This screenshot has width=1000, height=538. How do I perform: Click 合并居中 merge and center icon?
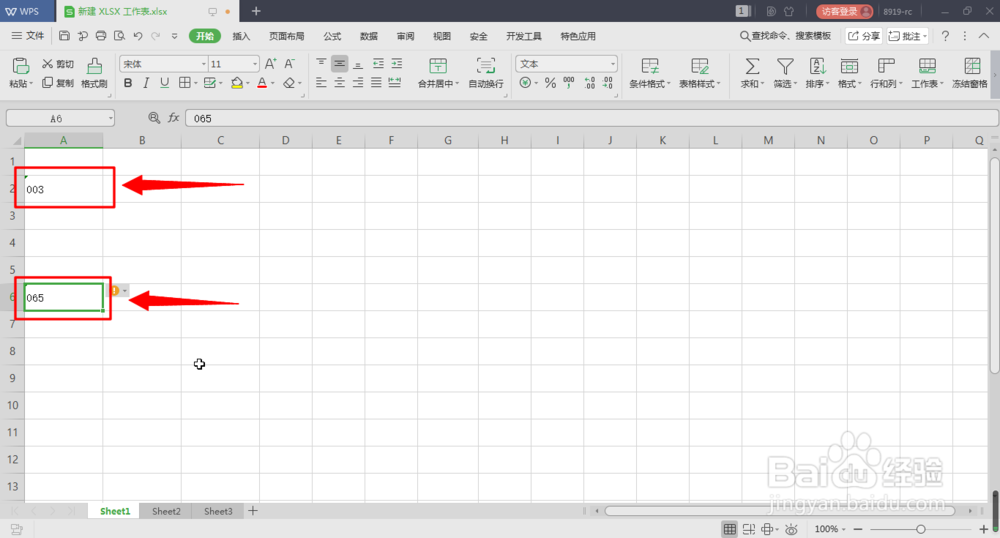pyautogui.click(x=438, y=66)
